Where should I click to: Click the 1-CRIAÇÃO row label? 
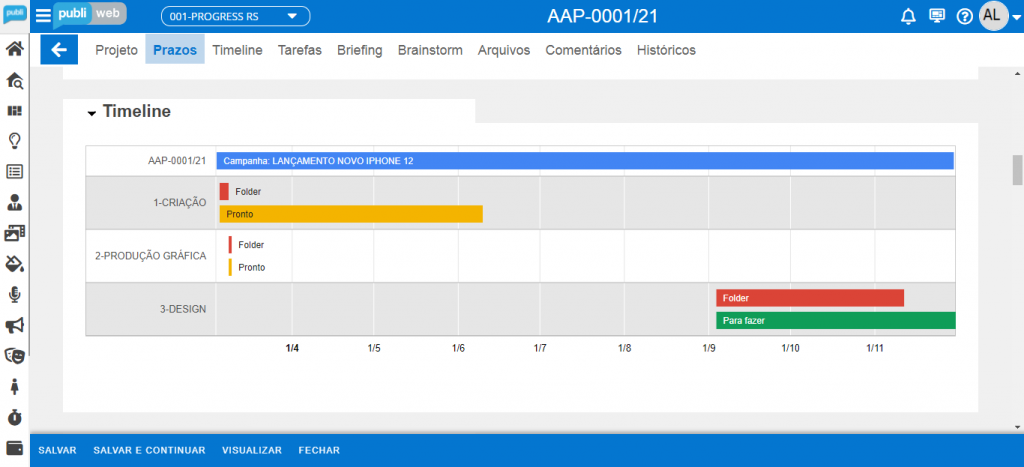coord(180,202)
